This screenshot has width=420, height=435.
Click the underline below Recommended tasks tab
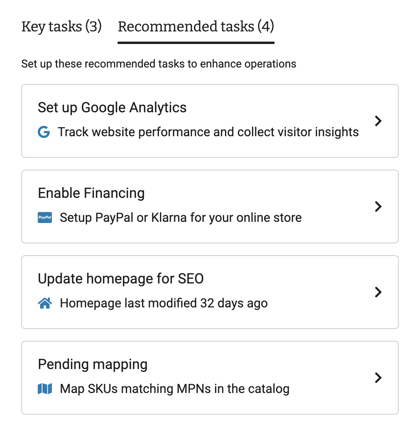196,43
